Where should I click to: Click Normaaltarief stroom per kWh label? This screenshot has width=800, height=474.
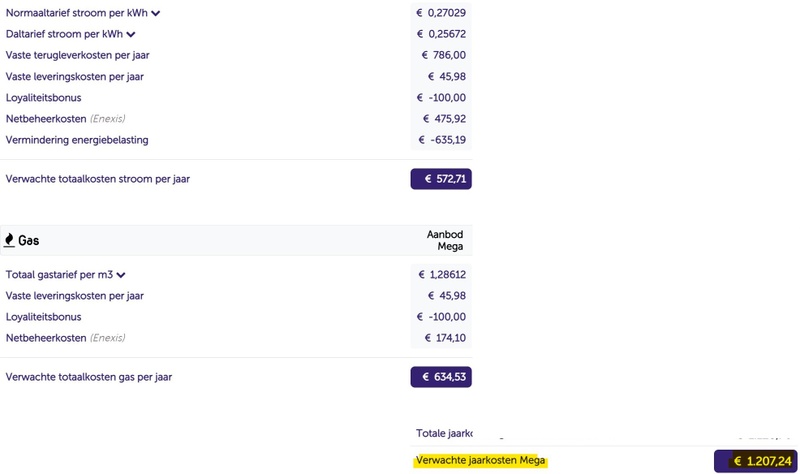click(x=77, y=13)
